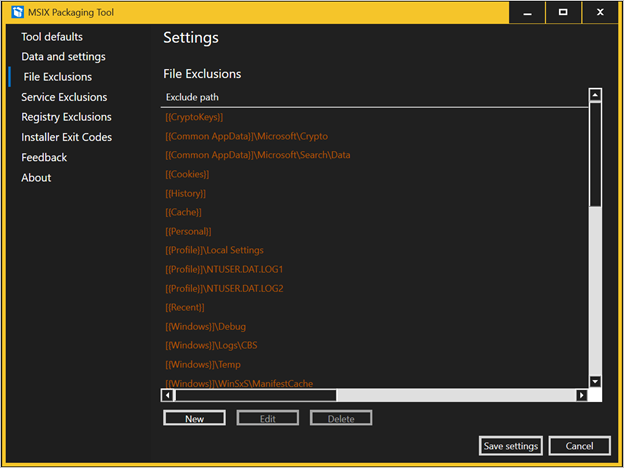Select the Microsoft\Crypto exclusion row

pyautogui.click(x=374, y=136)
